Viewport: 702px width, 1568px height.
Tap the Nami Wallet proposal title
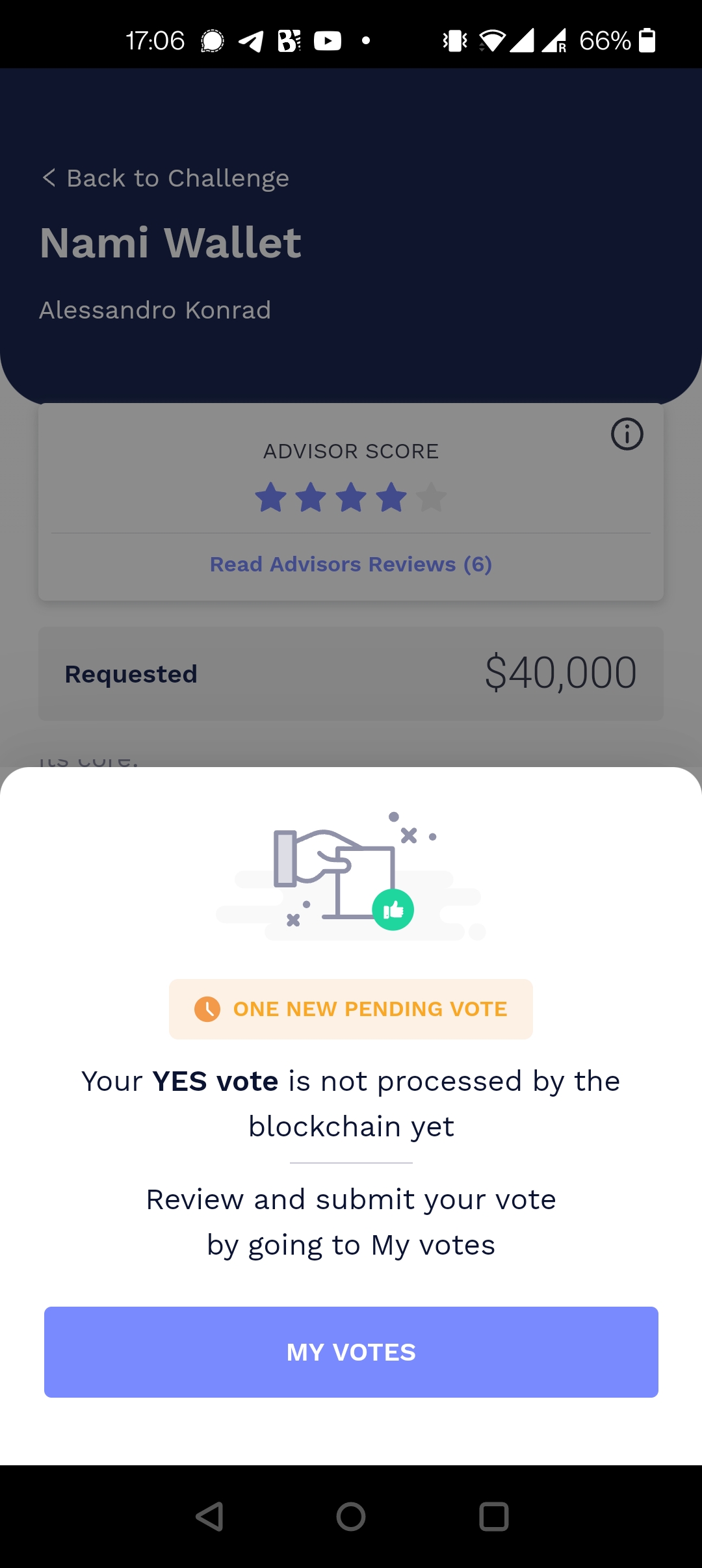170,243
